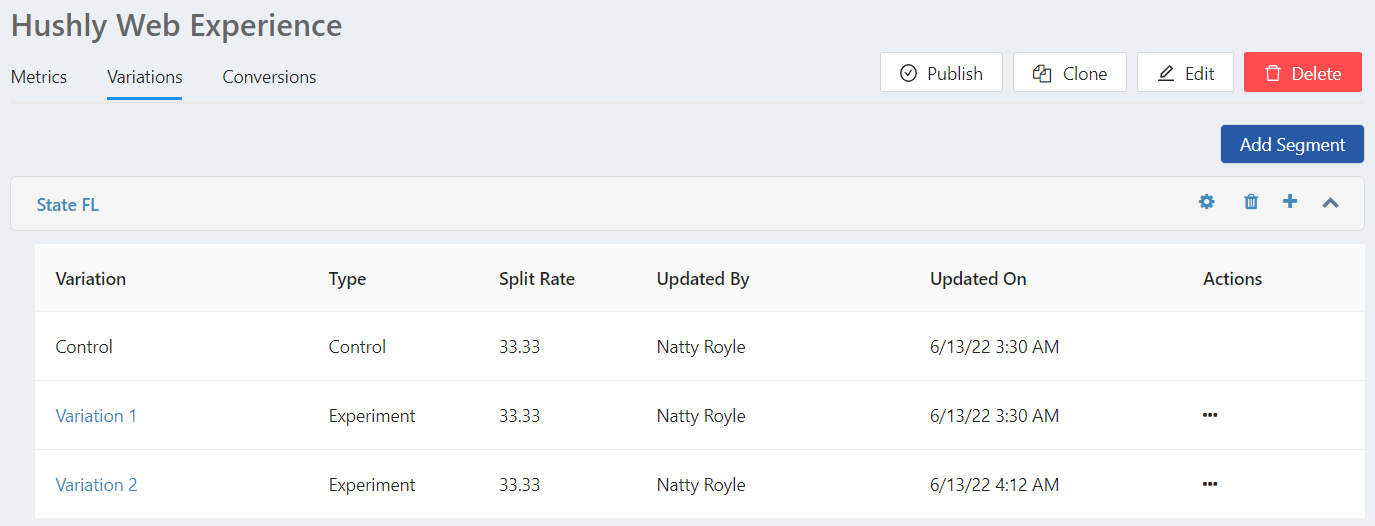Click Variation 1 row's 33.33 split rate

[519, 416]
